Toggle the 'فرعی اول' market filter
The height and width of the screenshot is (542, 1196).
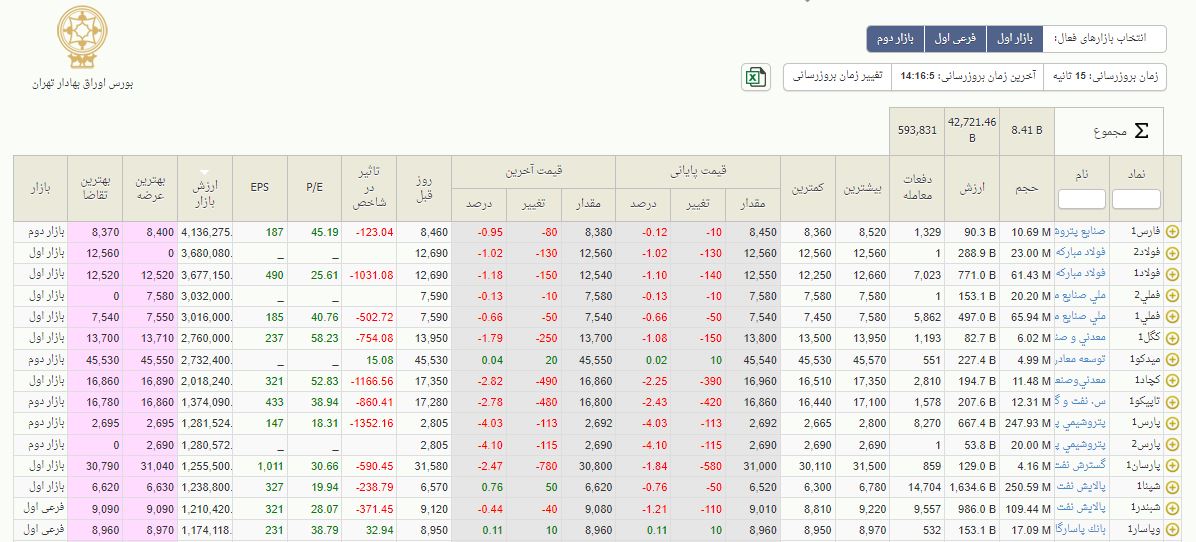point(955,39)
